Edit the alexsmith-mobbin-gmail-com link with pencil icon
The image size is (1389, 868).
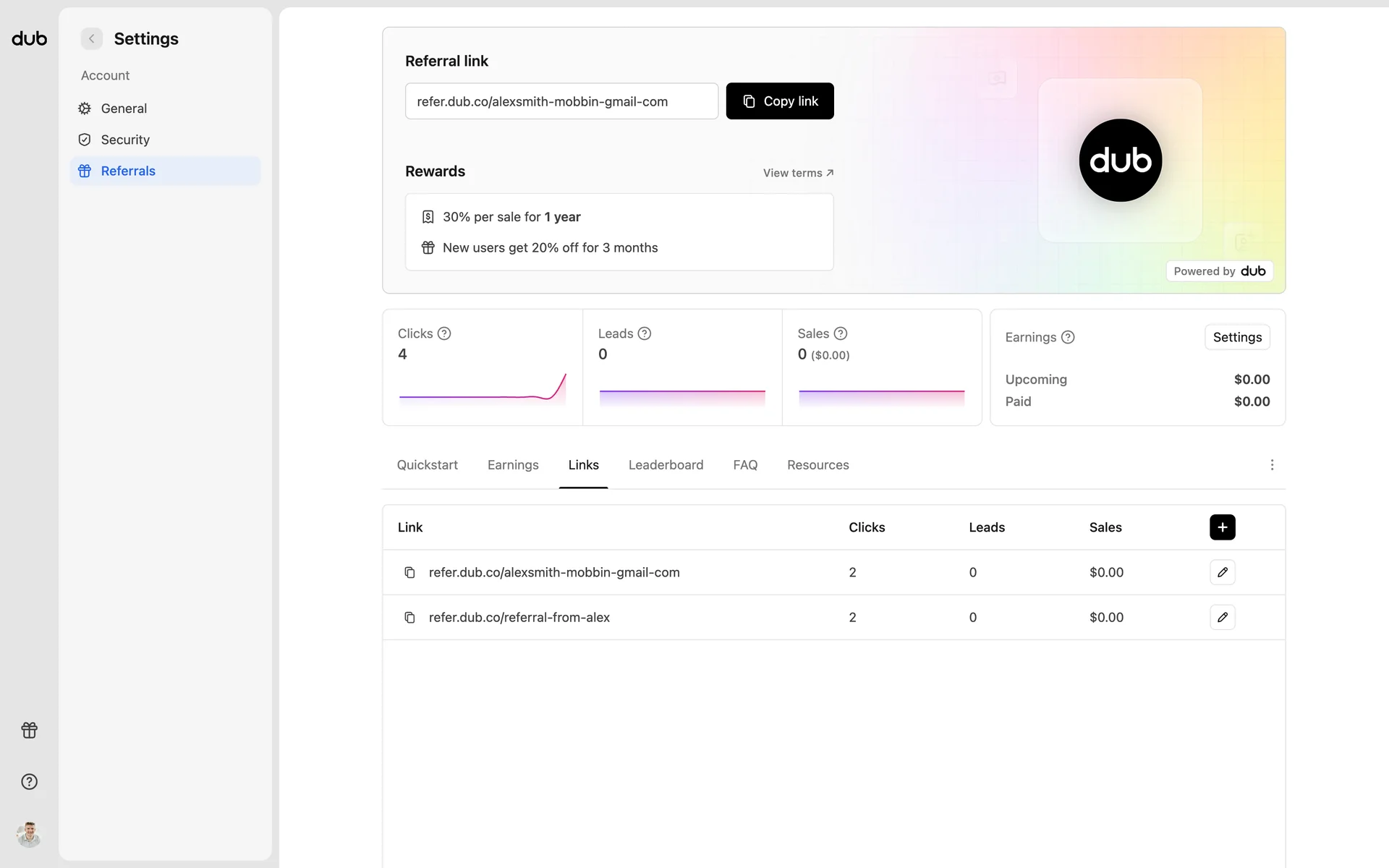click(x=1222, y=572)
